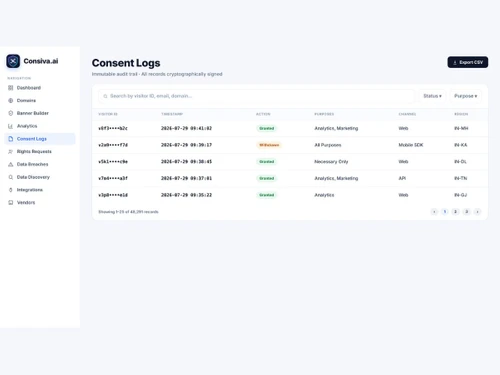Click the Integrations icon
The image size is (500, 375).
pos(11,190)
